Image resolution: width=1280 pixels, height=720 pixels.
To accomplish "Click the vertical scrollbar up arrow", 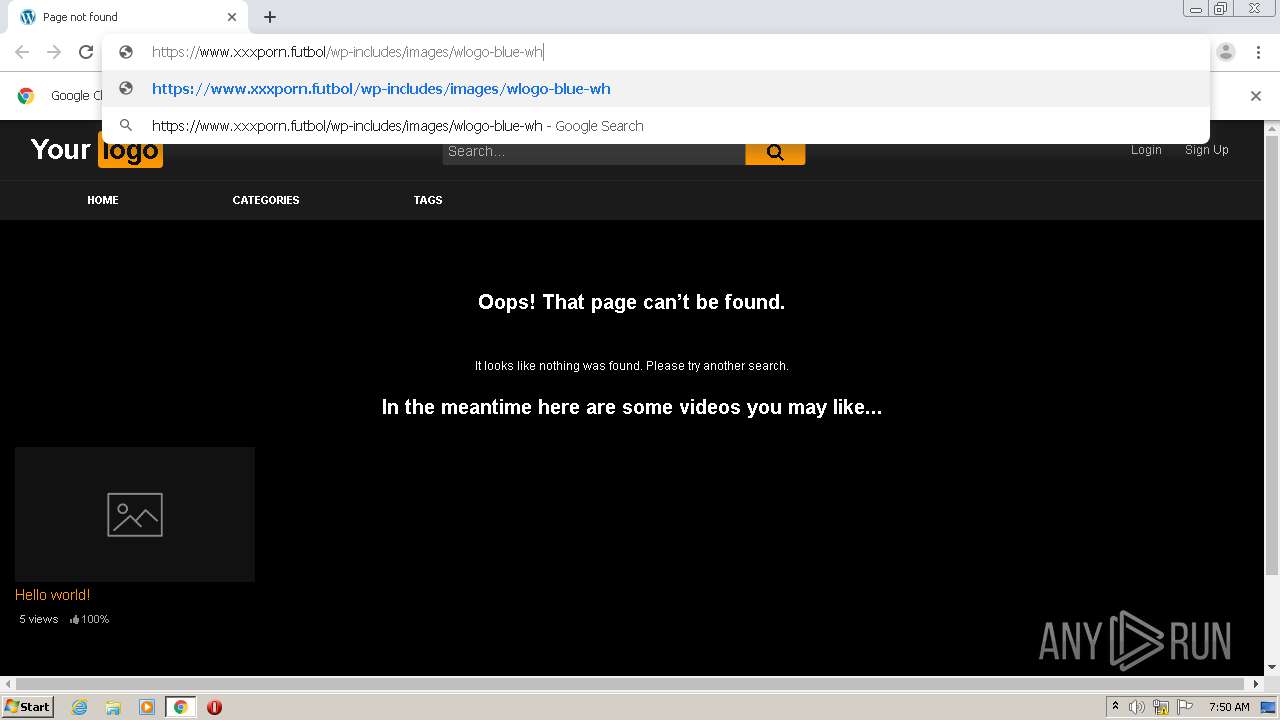I will (1272, 129).
